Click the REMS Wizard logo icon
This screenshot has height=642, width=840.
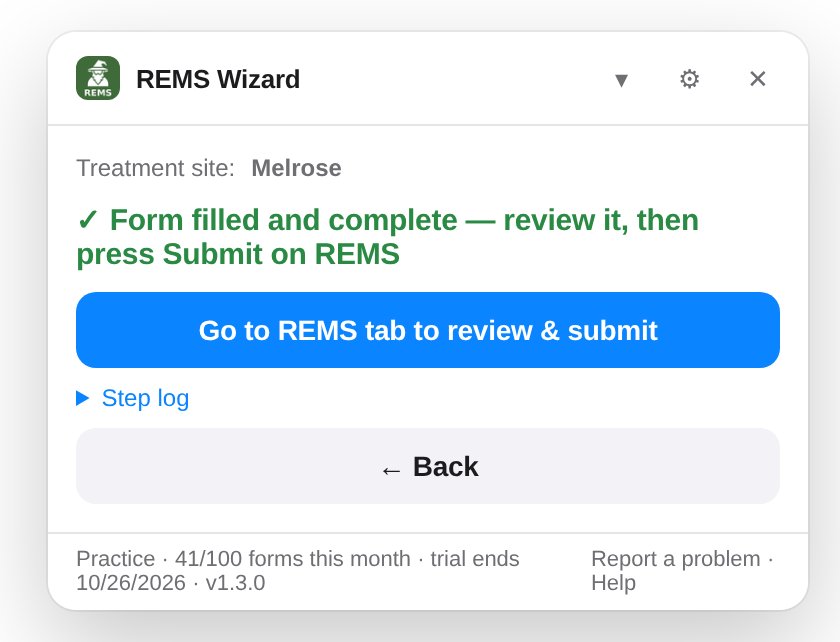point(98,78)
